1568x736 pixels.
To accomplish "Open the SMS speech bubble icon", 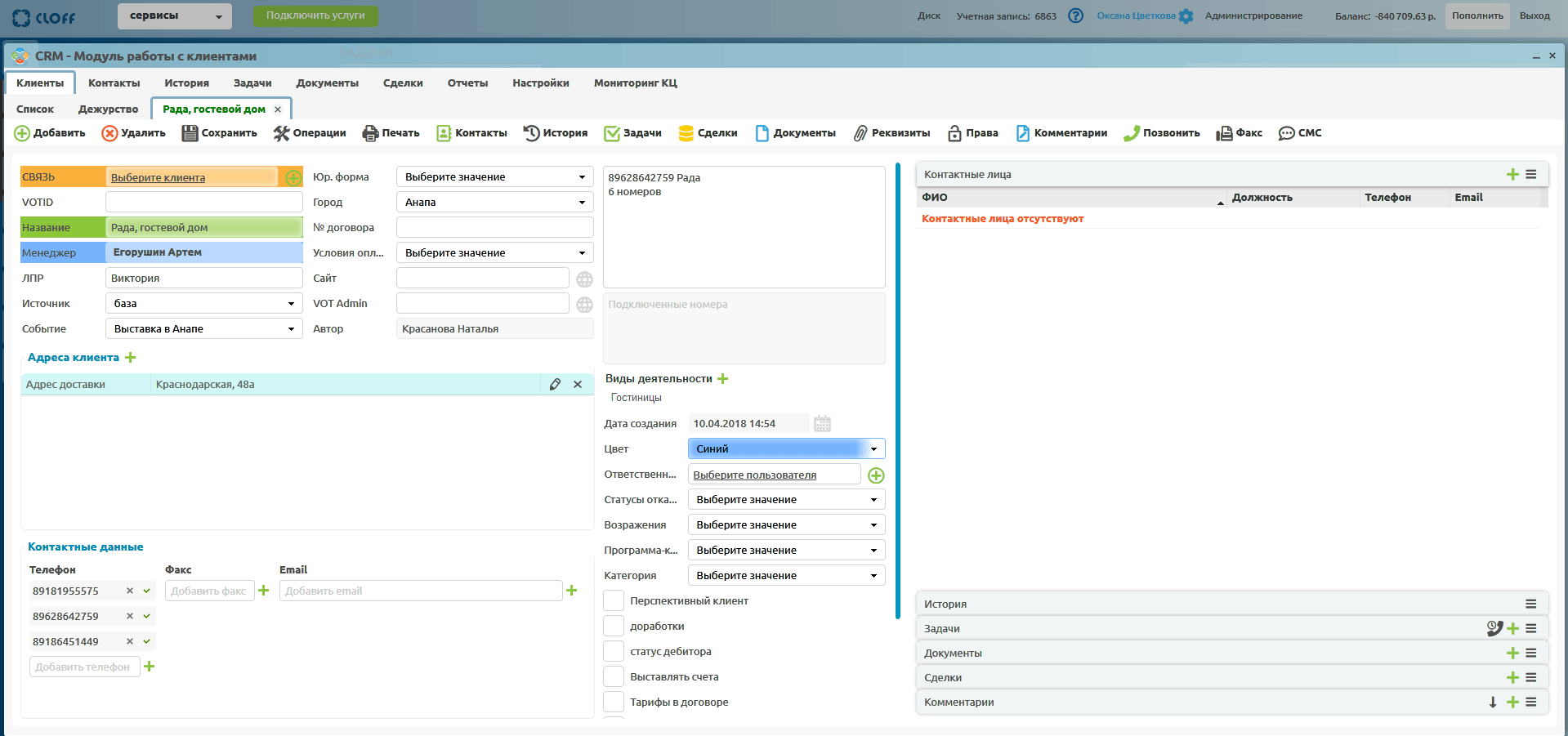I will tap(1286, 133).
